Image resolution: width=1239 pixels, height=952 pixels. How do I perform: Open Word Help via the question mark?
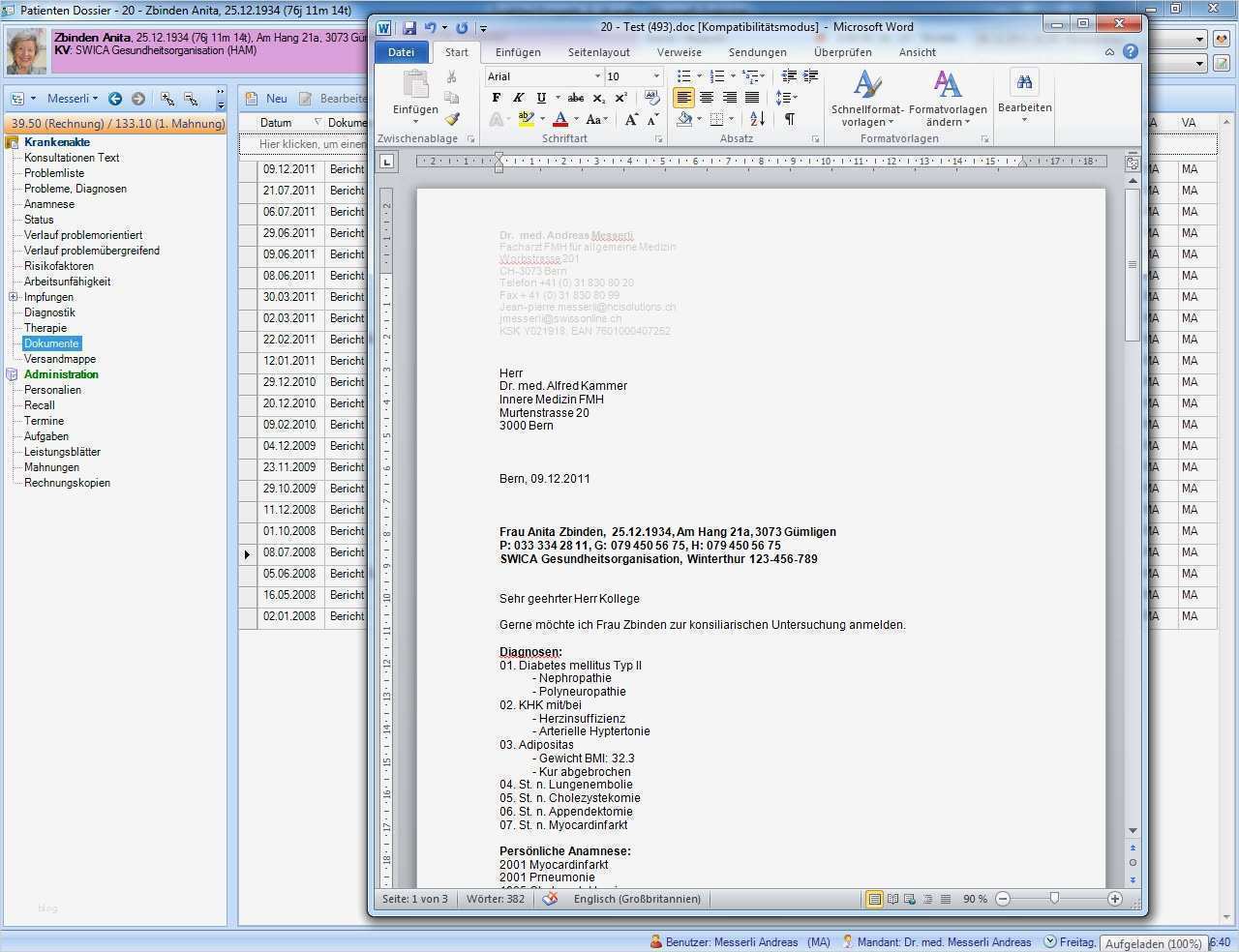pyautogui.click(x=1131, y=52)
